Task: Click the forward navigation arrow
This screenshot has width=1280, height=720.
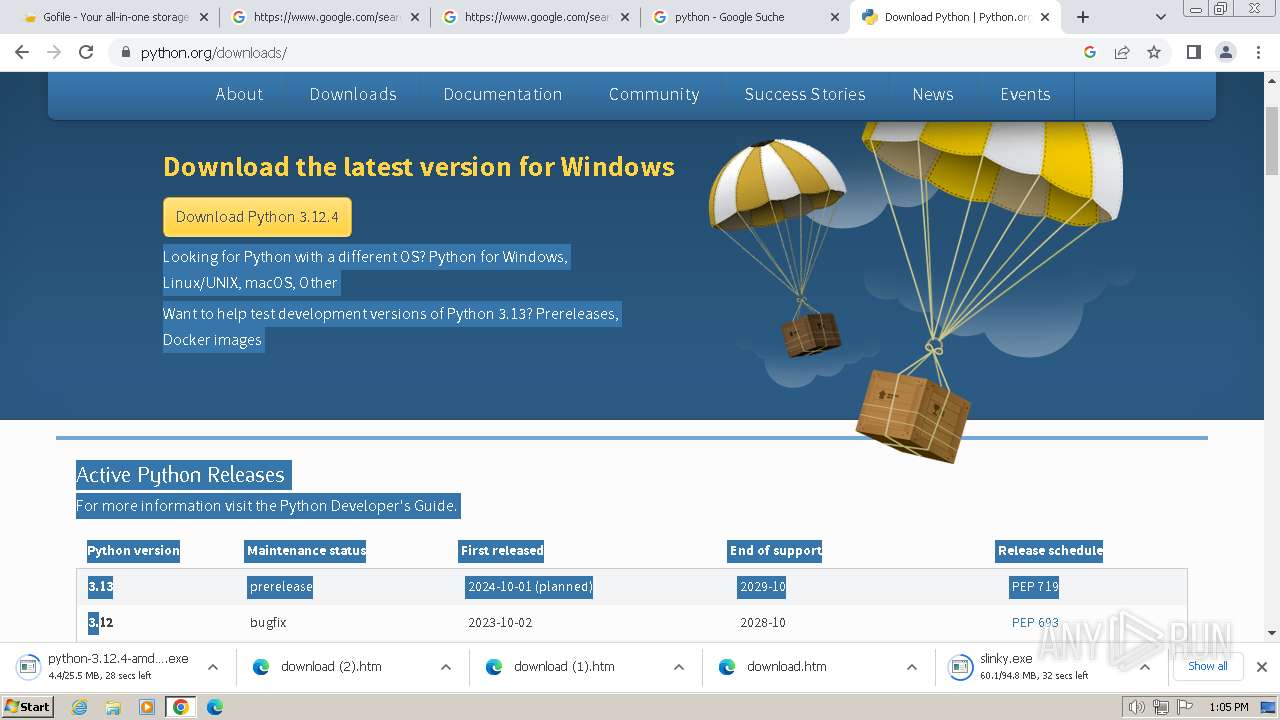Action: (54, 52)
